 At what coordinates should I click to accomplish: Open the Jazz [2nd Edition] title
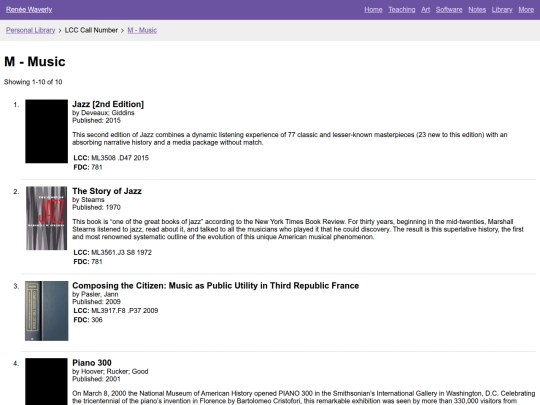pos(108,104)
